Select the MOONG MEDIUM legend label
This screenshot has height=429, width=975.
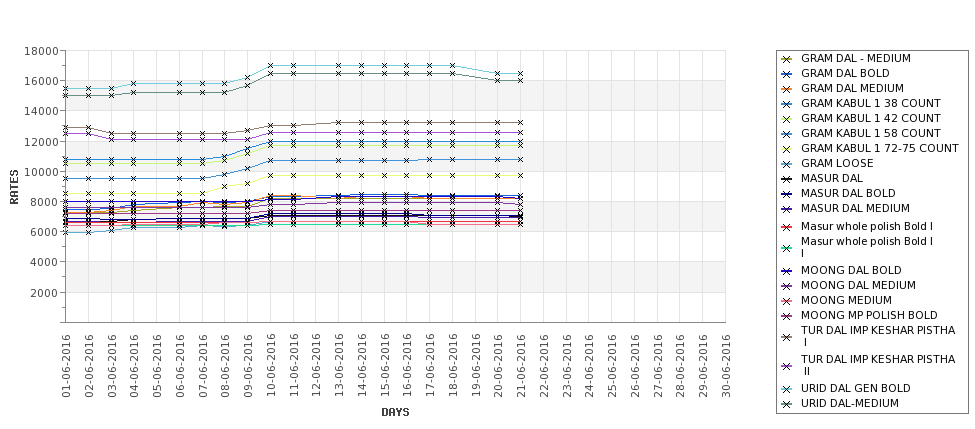846,300
